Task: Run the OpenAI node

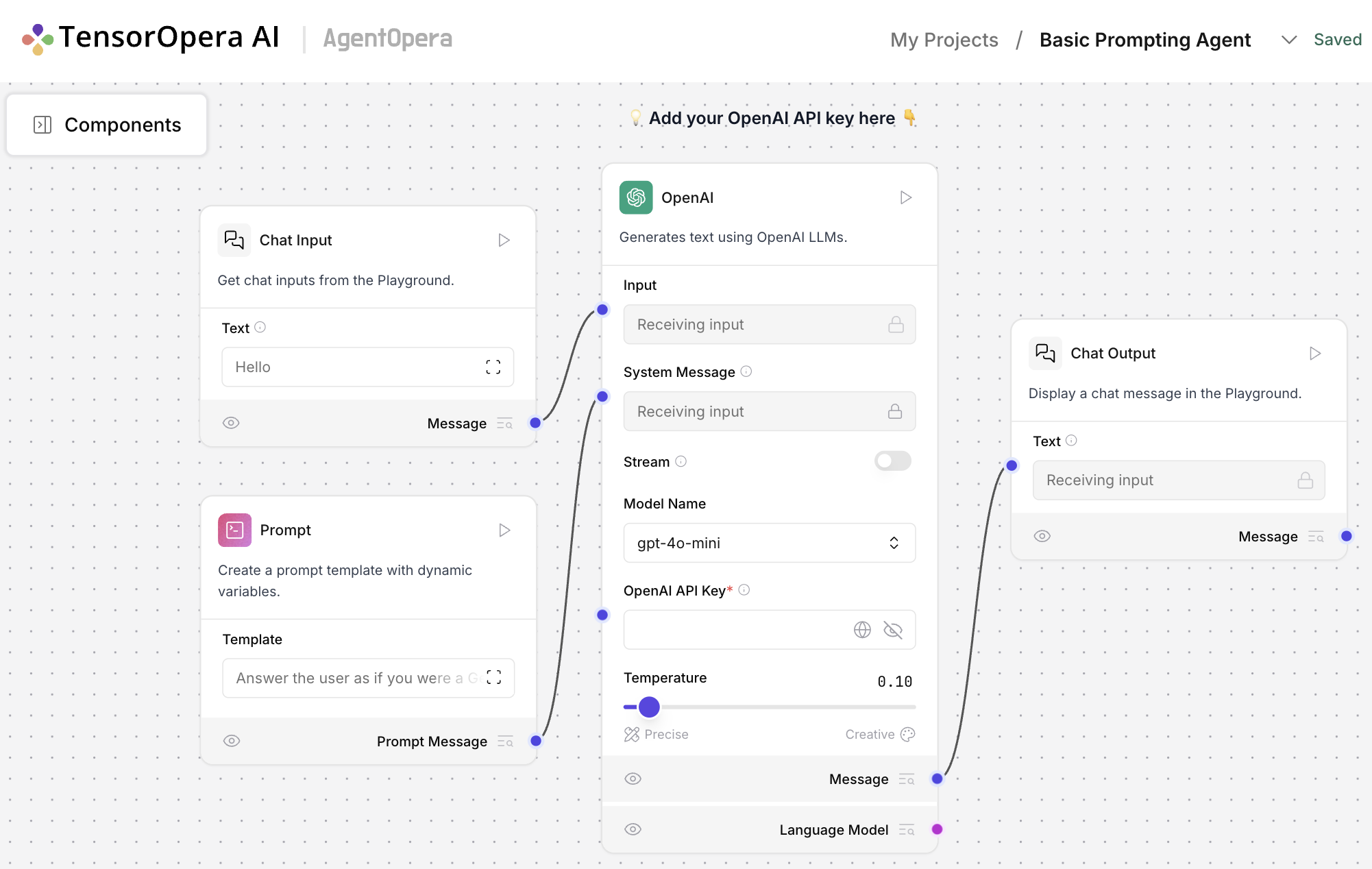Action: coord(905,197)
